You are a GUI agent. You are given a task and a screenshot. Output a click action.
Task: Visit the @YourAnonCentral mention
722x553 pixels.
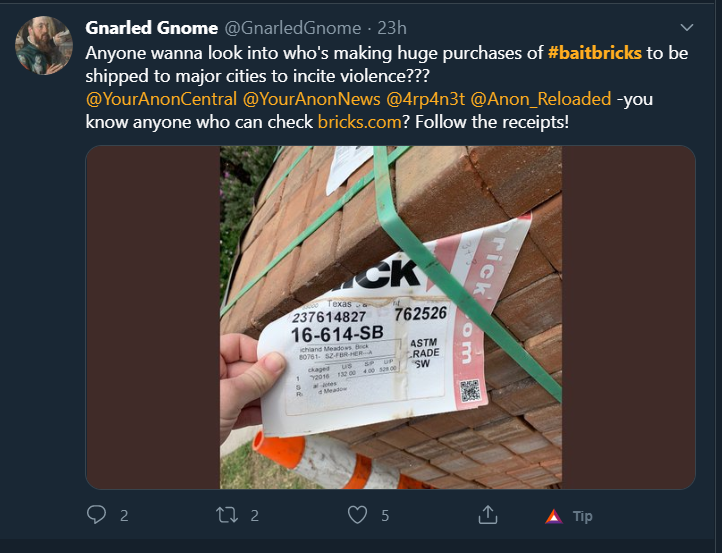pos(161,99)
